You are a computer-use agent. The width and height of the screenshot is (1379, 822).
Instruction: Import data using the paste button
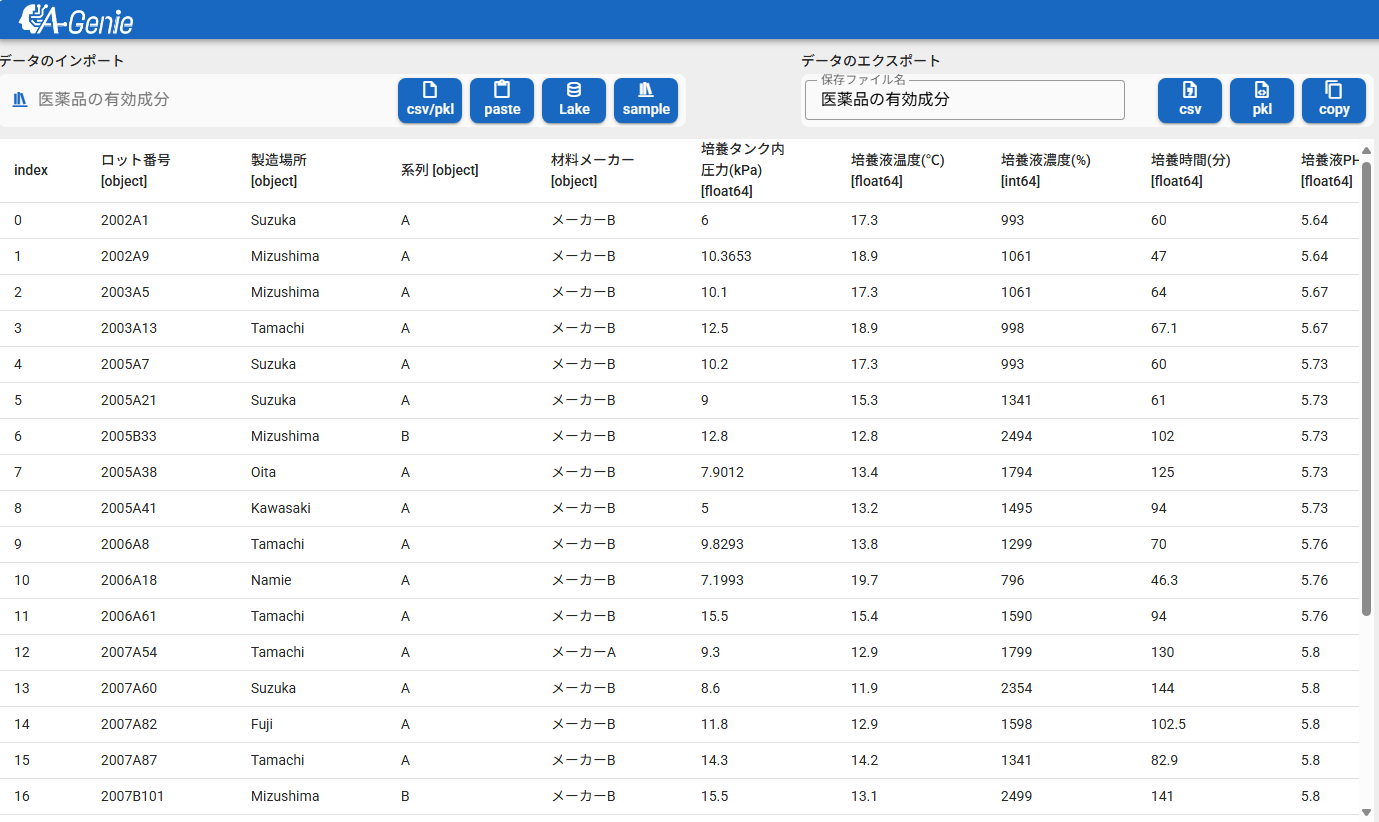[502, 100]
